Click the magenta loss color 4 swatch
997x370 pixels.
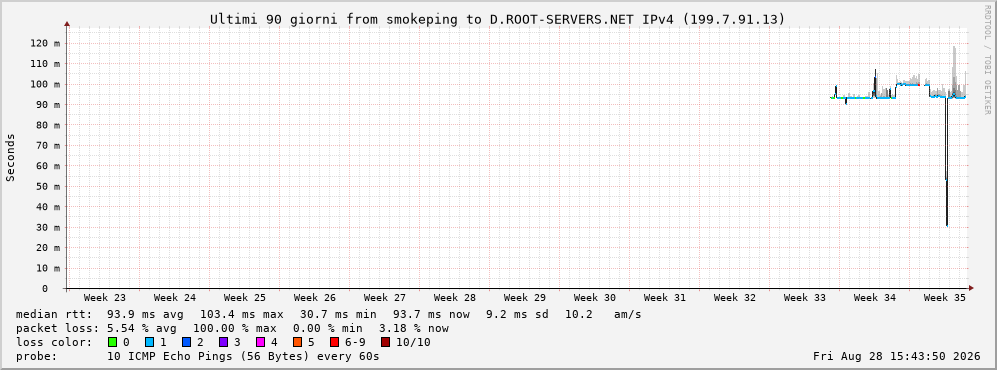(260, 342)
